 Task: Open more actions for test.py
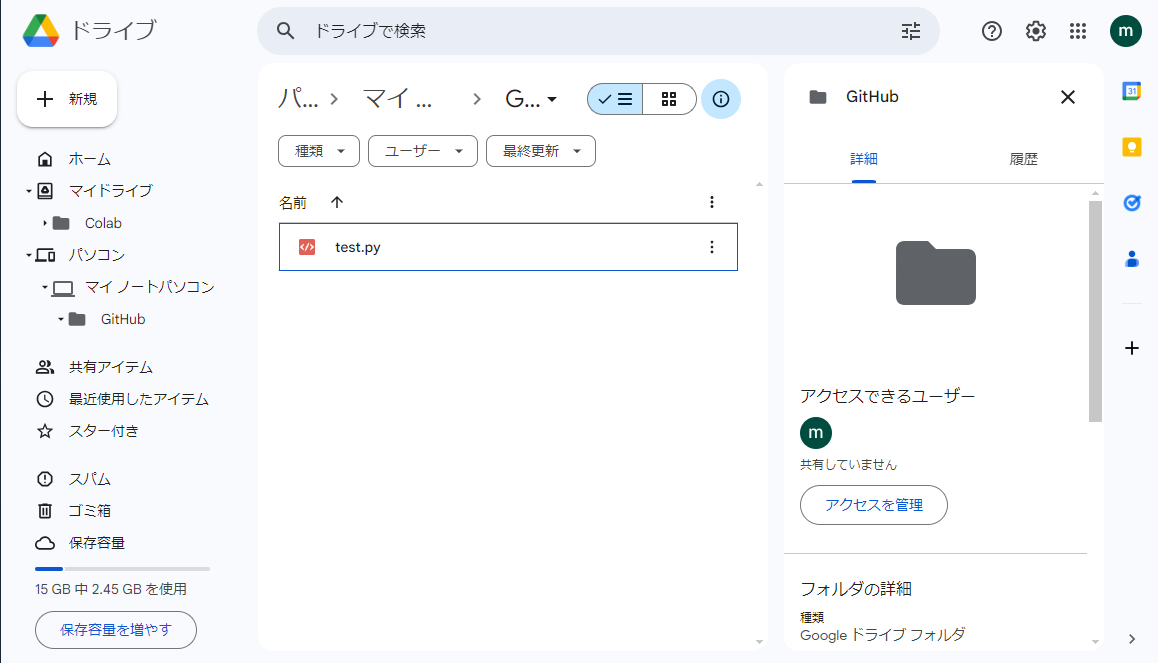[711, 247]
